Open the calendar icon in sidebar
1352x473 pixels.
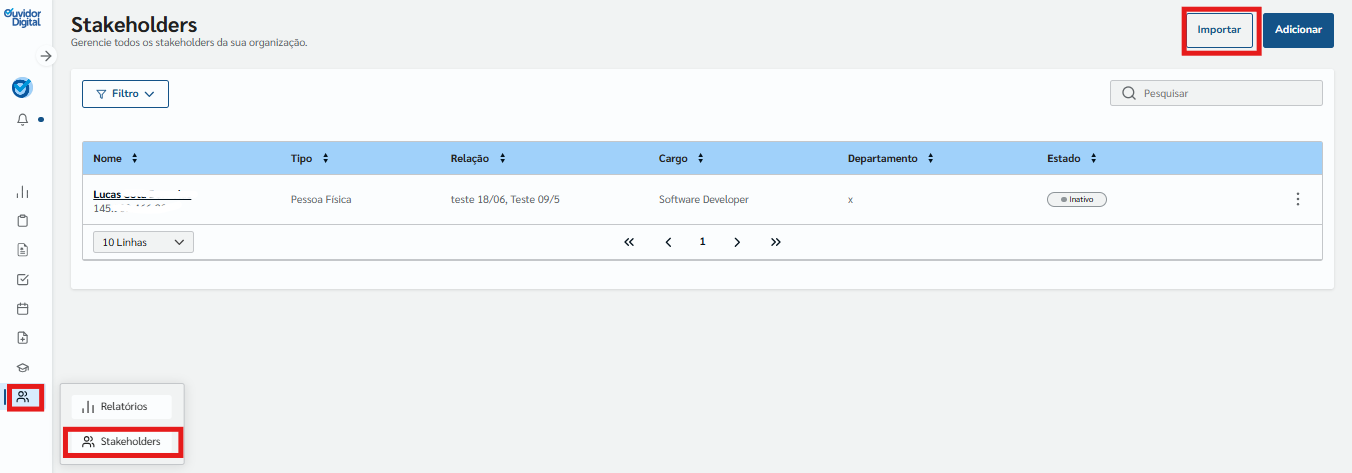(x=23, y=308)
